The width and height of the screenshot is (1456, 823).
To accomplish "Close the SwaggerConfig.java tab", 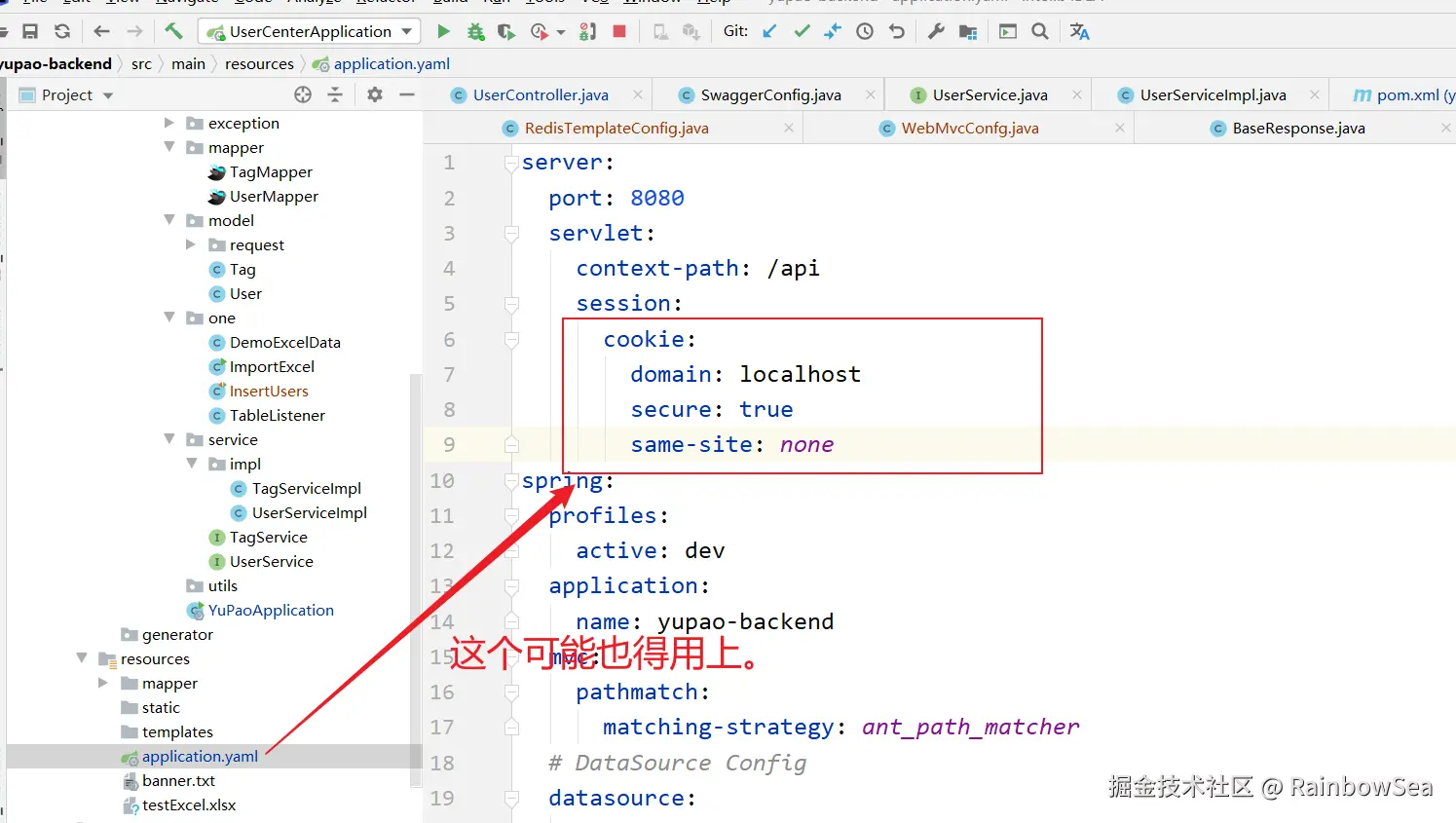I will coord(871,94).
